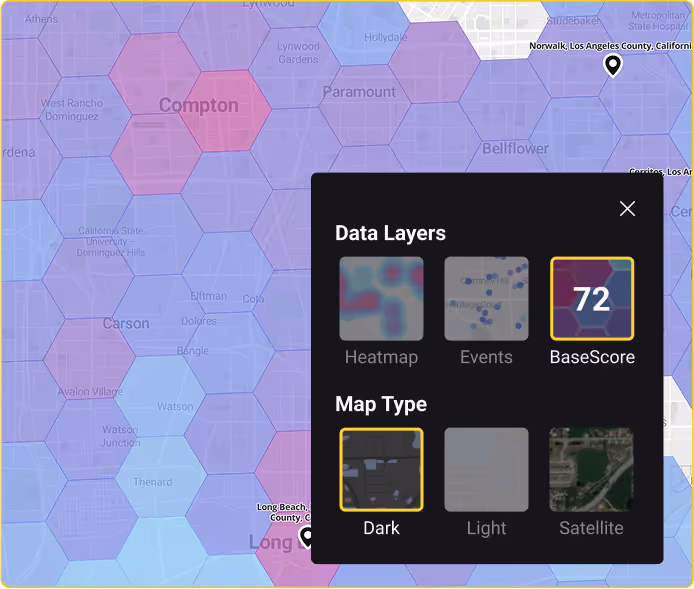The width and height of the screenshot is (694, 589).
Task: Close the Data Layers panel
Action: (x=627, y=208)
